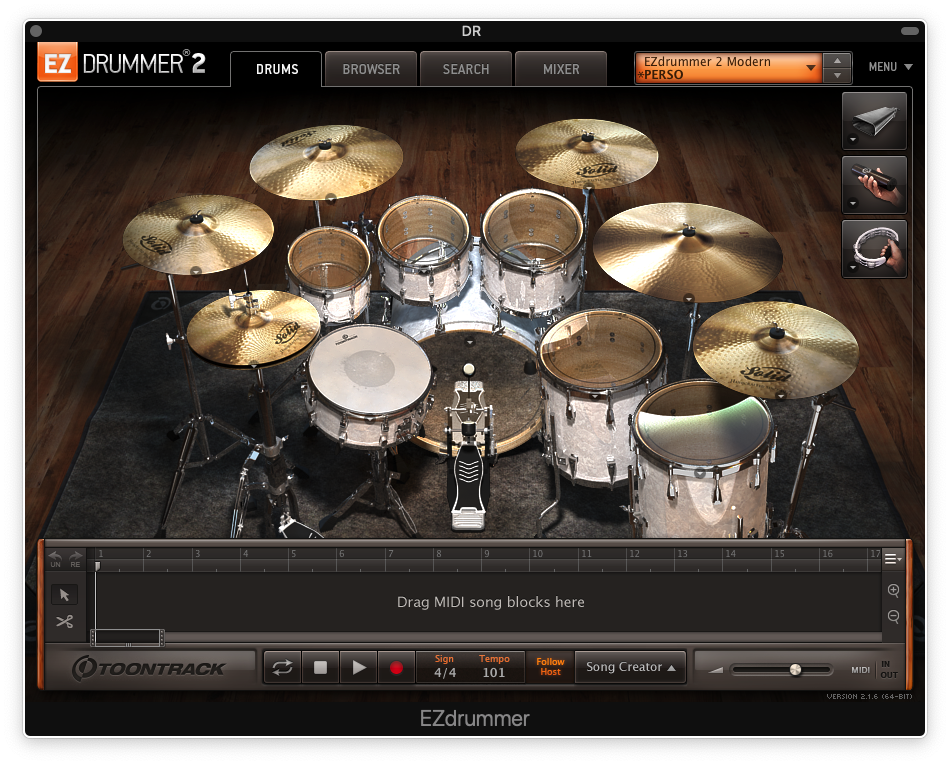The image size is (950, 765).
Task: Expand shaker instrument options arrow
Action: point(853,204)
